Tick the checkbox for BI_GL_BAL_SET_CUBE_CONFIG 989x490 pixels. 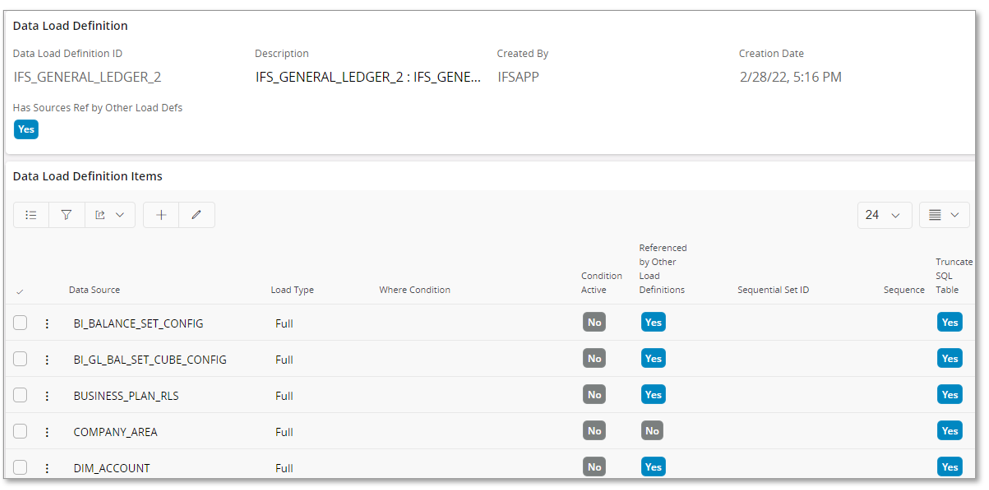pyautogui.click(x=20, y=359)
